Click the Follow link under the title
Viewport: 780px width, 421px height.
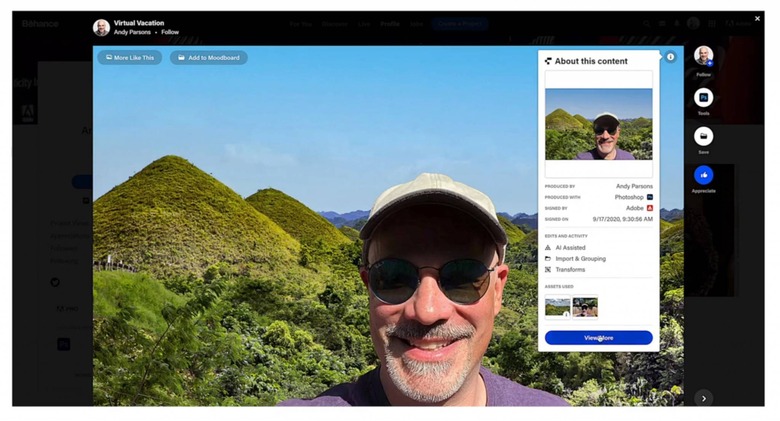[x=170, y=32]
